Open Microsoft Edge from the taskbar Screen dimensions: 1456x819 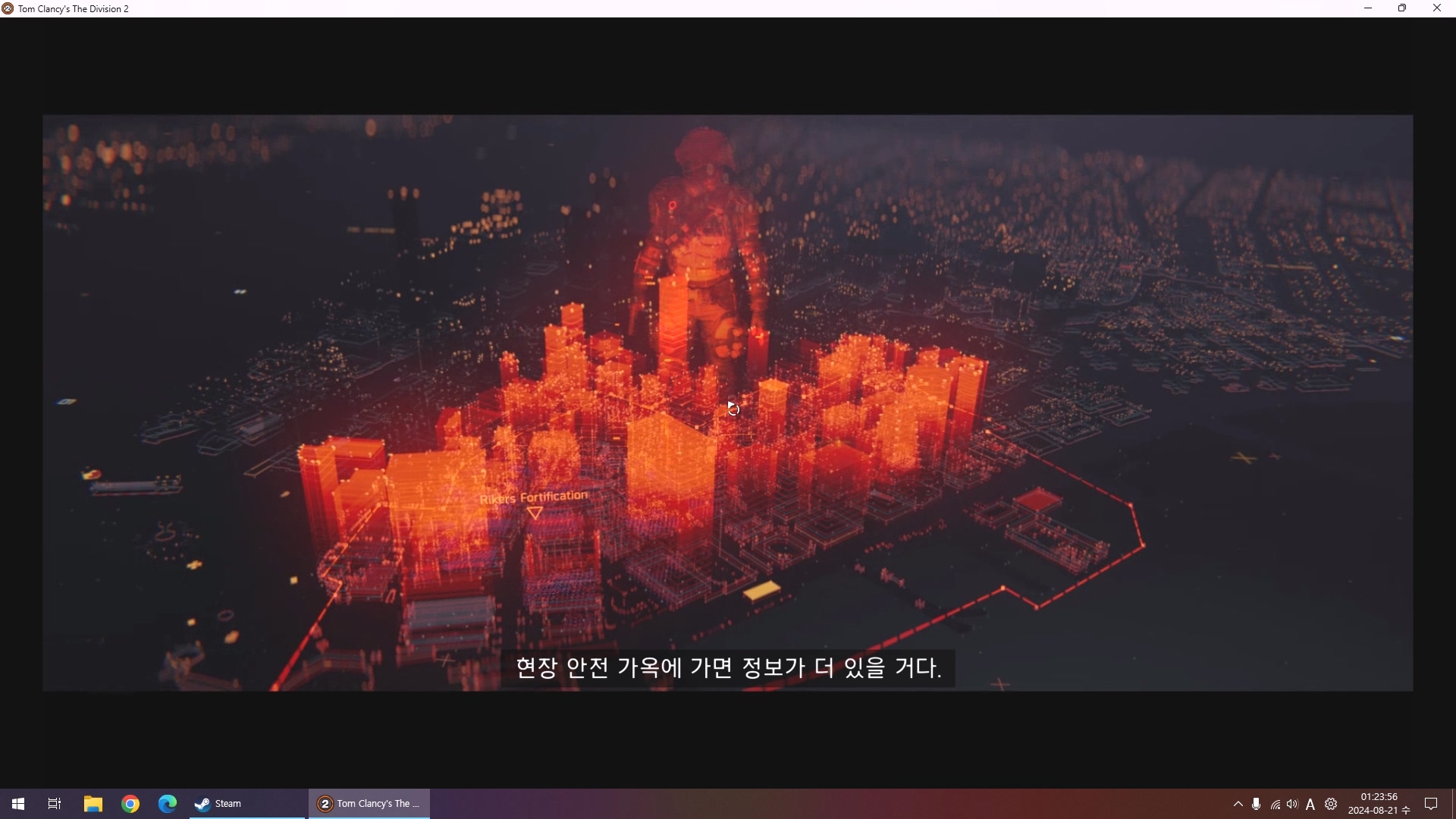click(168, 804)
